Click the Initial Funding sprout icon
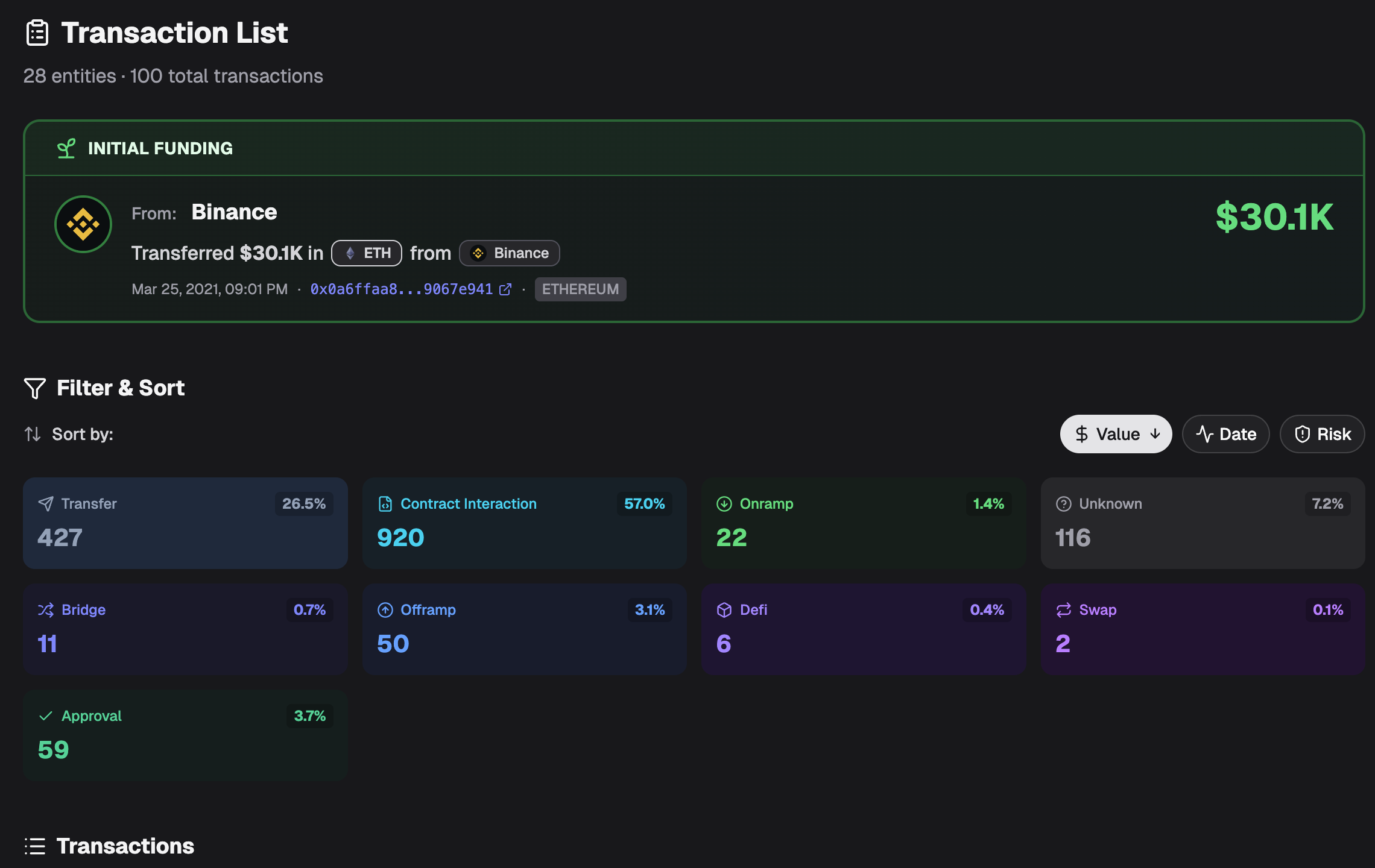 [66, 148]
